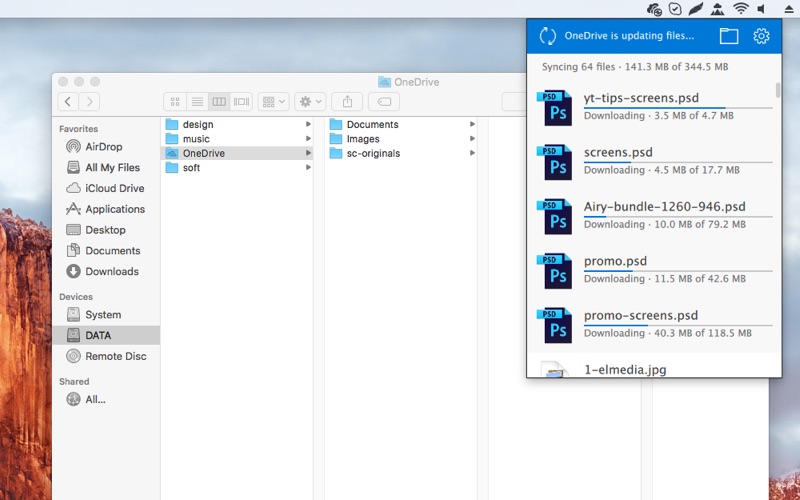Click screens.psd download progress bar
This screenshot has height=500, width=800.
pyautogui.click(x=678, y=162)
